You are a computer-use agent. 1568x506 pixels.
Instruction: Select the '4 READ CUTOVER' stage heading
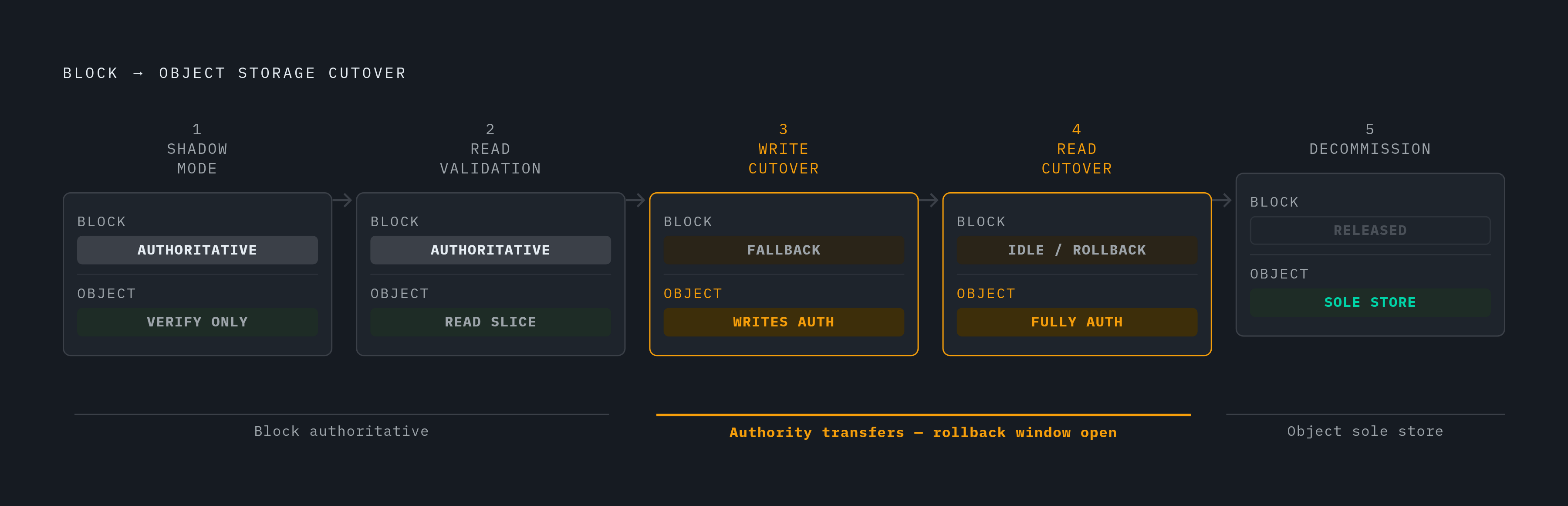click(x=1077, y=149)
